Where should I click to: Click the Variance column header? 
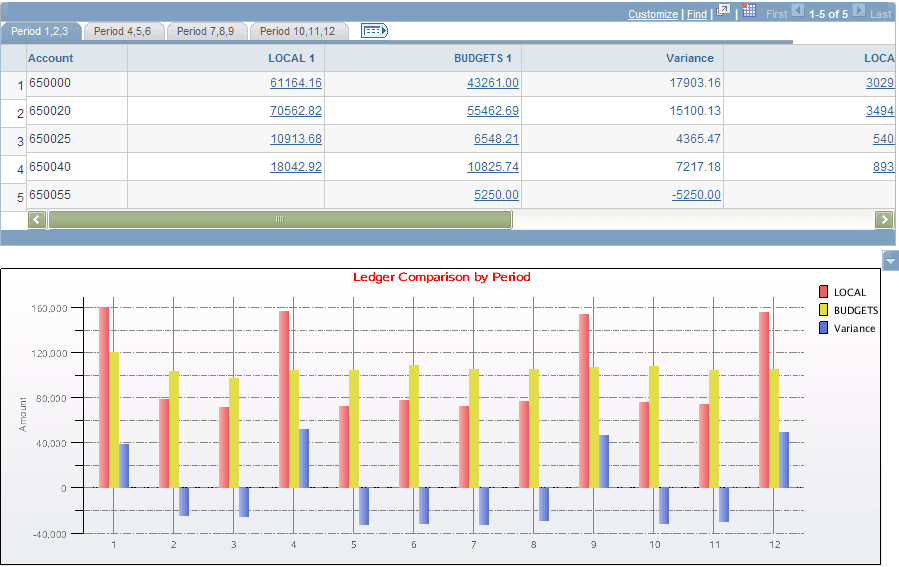point(690,58)
